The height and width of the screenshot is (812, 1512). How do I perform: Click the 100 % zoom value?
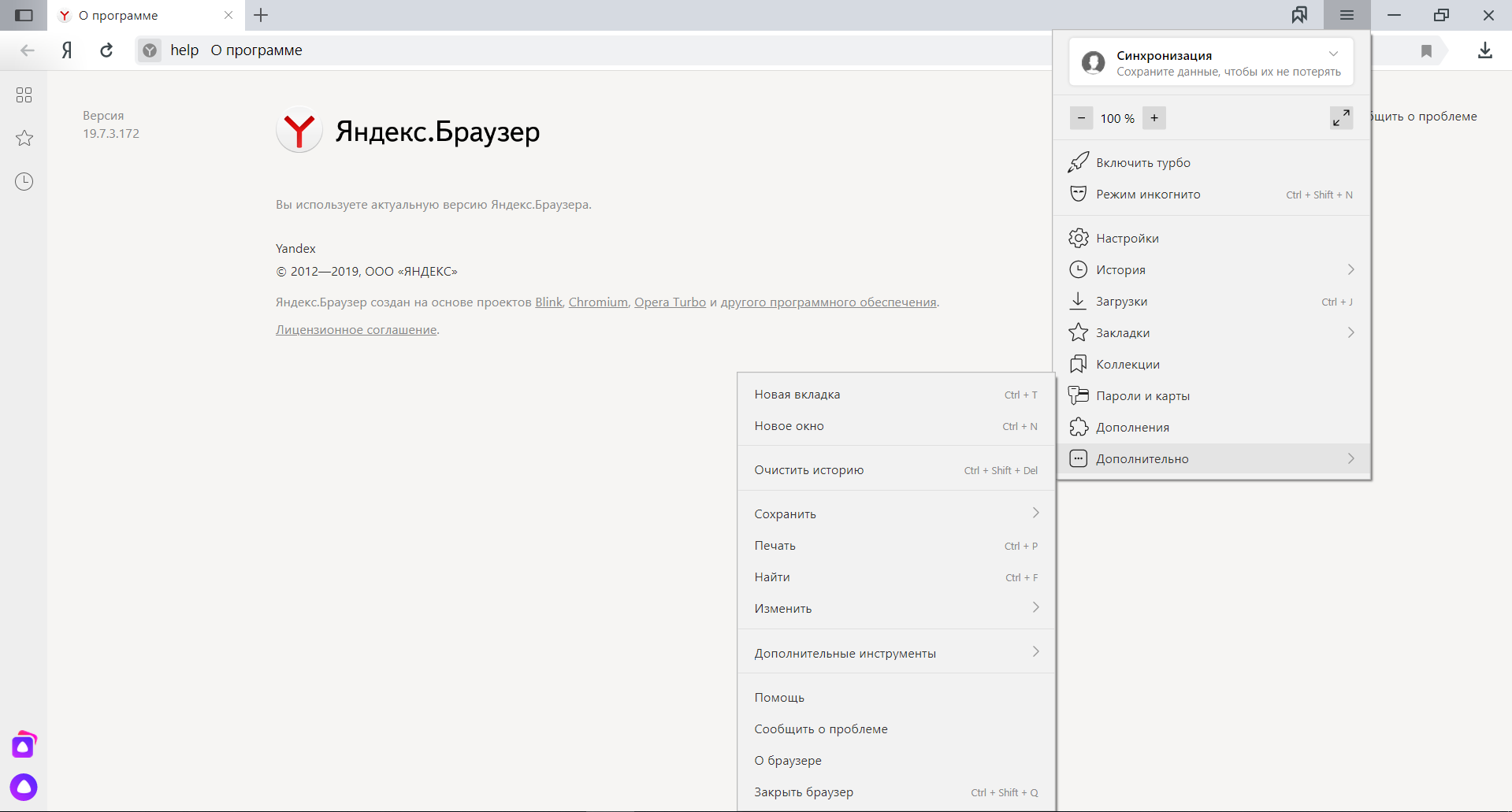pyautogui.click(x=1117, y=118)
